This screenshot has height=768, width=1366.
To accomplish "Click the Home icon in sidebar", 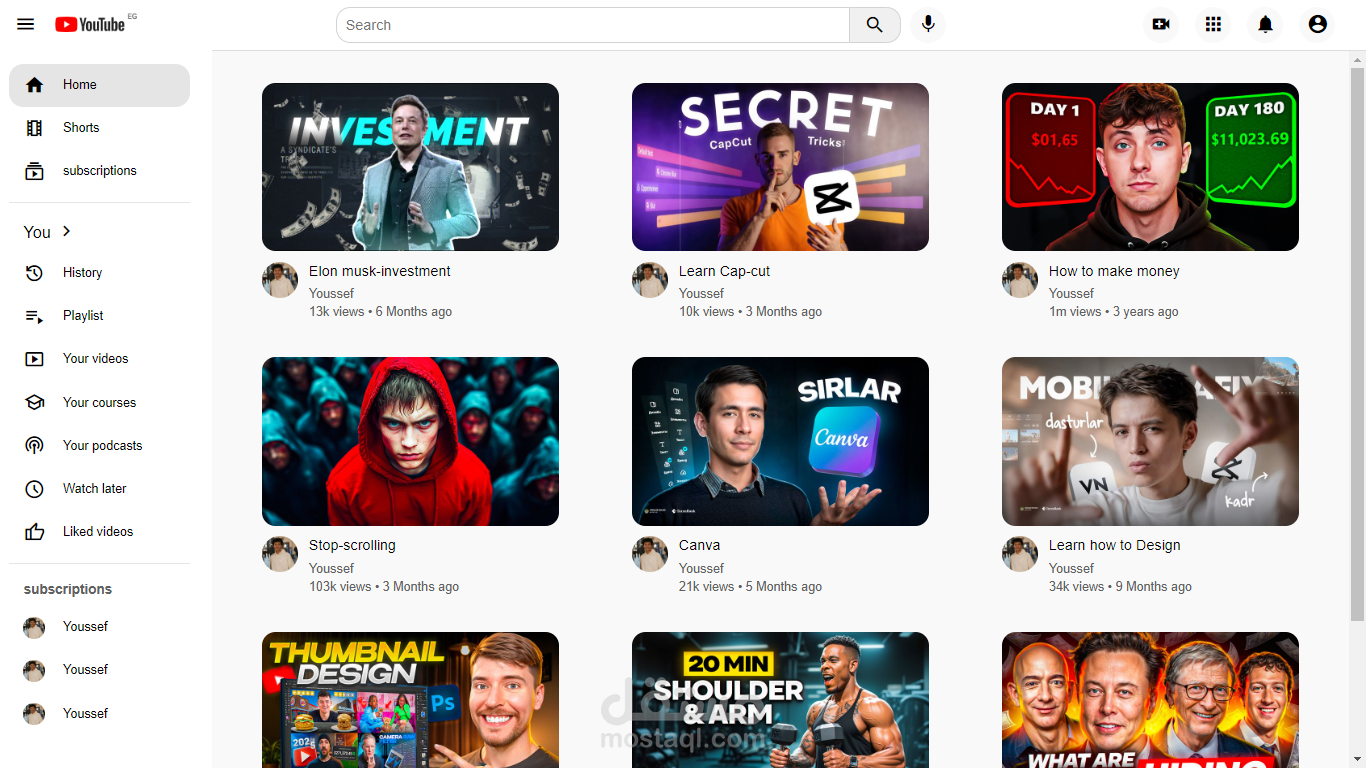I will [x=35, y=85].
